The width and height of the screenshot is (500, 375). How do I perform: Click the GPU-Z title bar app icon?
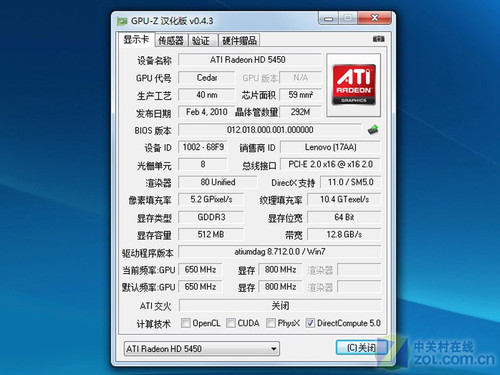click(x=122, y=21)
